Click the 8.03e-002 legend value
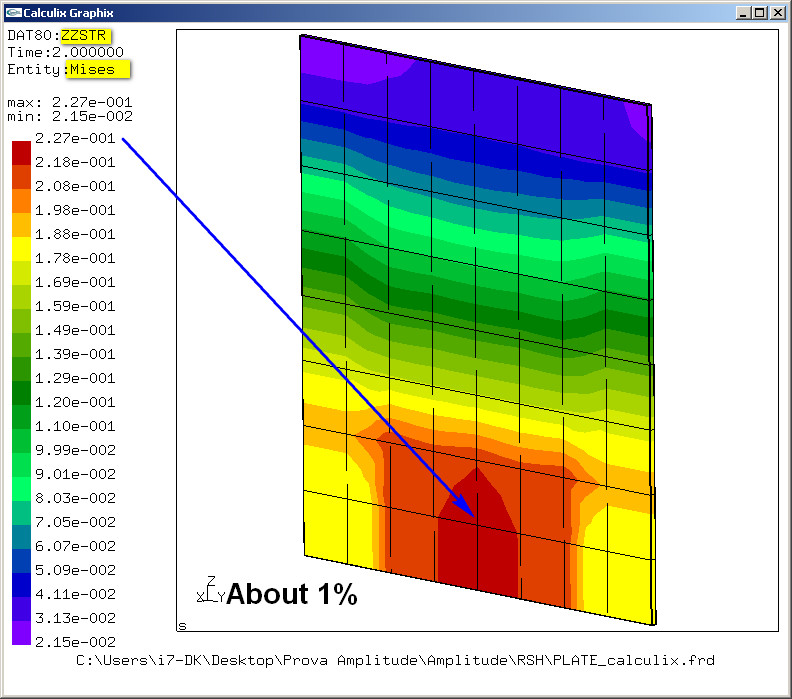 [75, 498]
